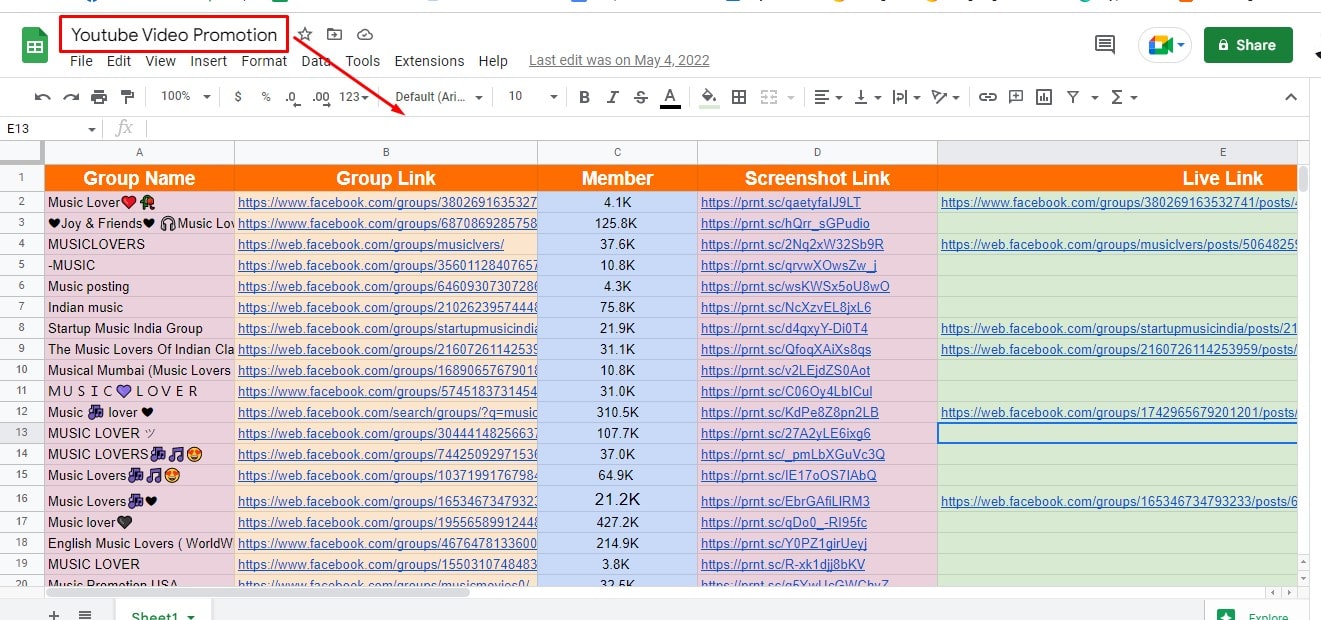Click the Merge cells icon

pyautogui.click(x=769, y=97)
